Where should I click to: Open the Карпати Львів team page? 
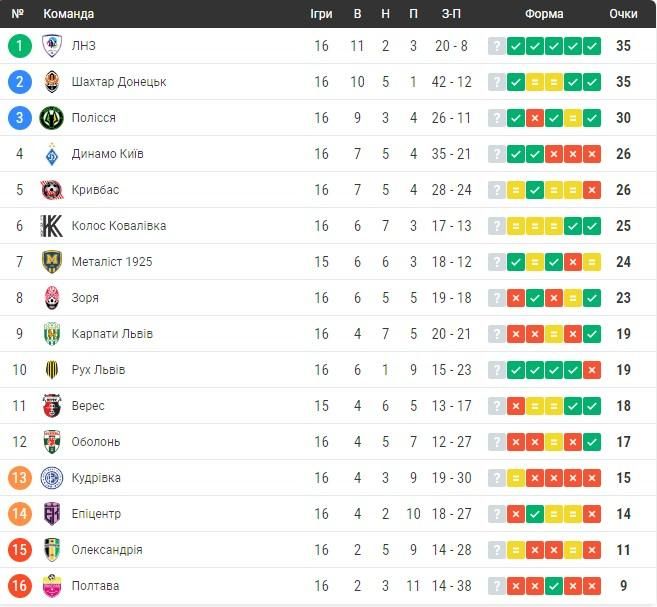point(112,334)
